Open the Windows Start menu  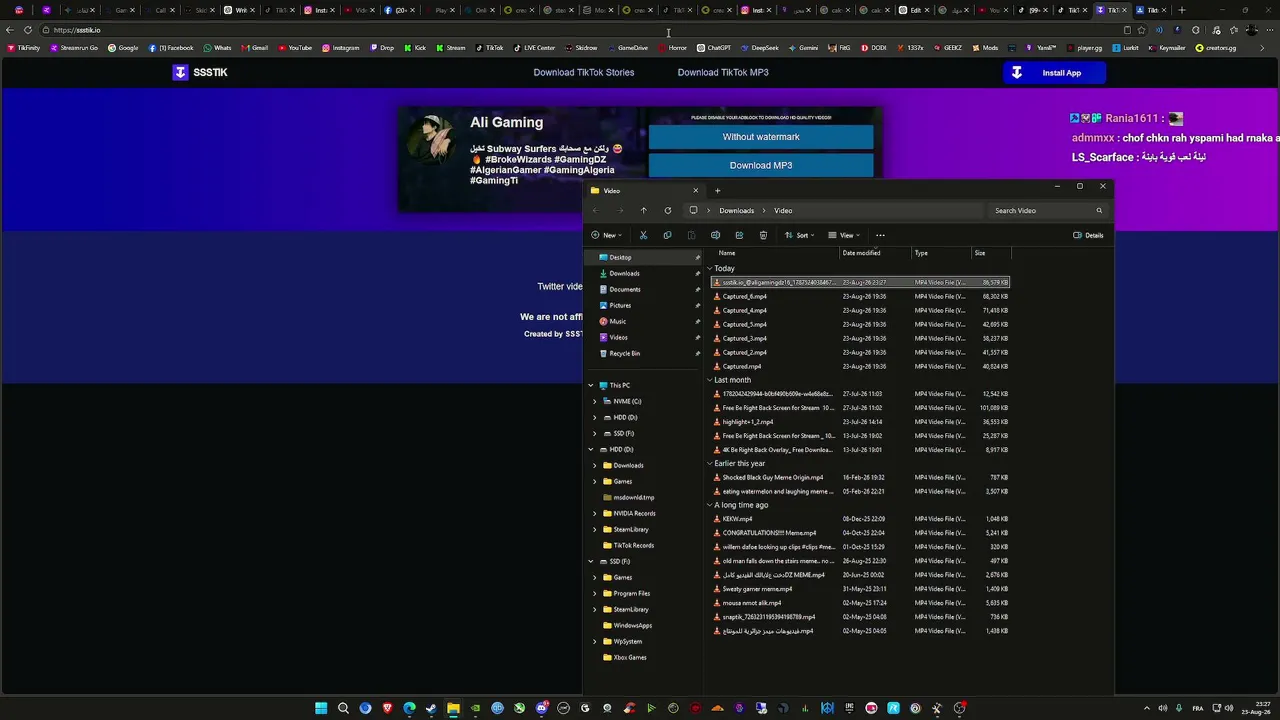(321, 708)
